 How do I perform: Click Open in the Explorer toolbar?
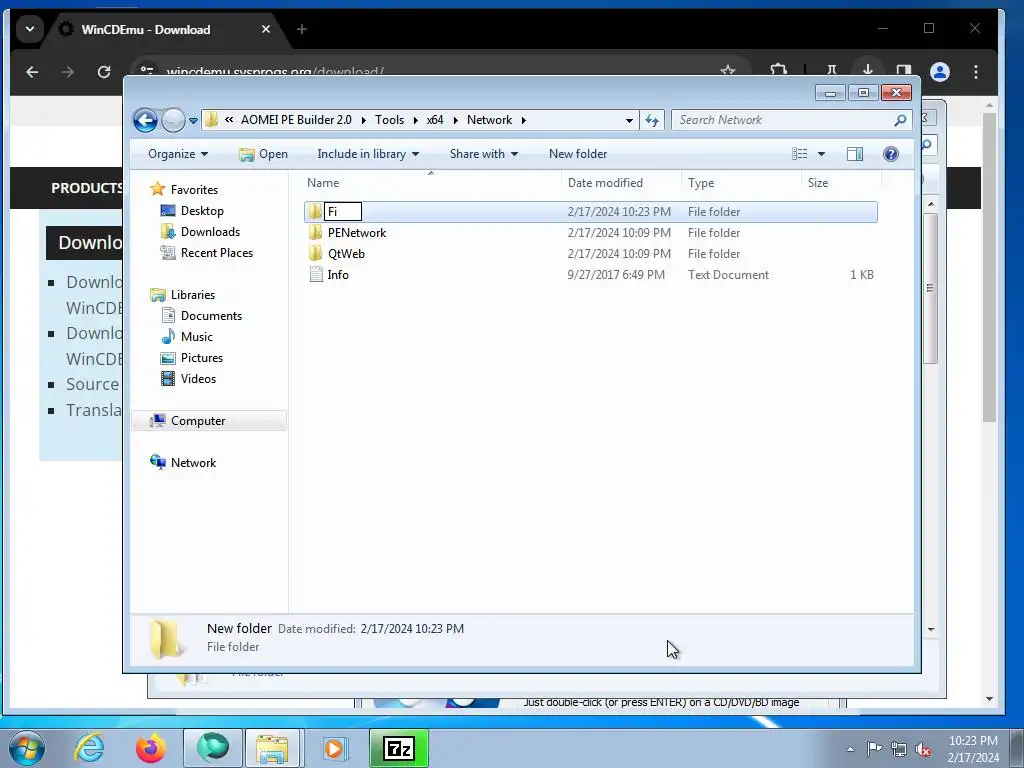point(263,154)
